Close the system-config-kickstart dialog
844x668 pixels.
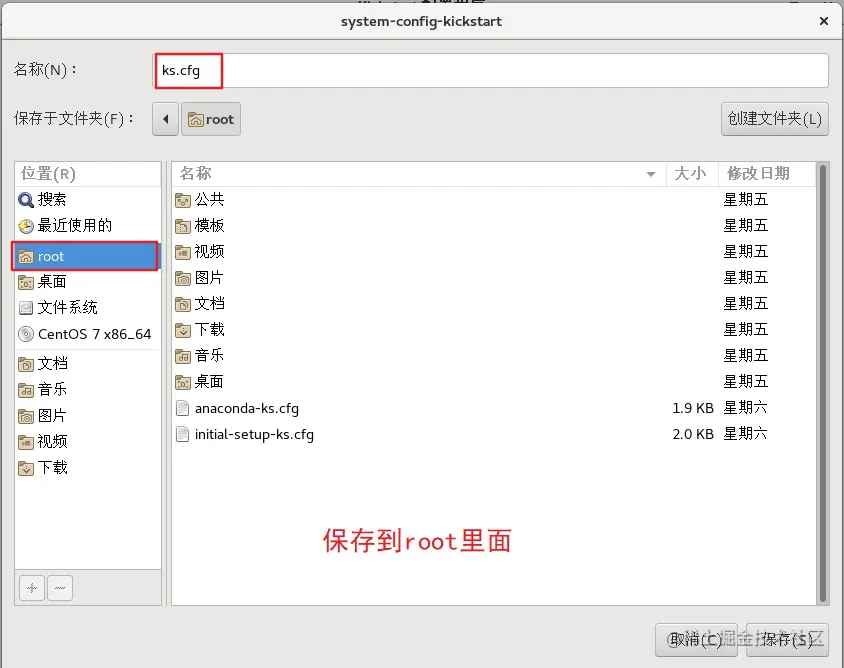824,21
